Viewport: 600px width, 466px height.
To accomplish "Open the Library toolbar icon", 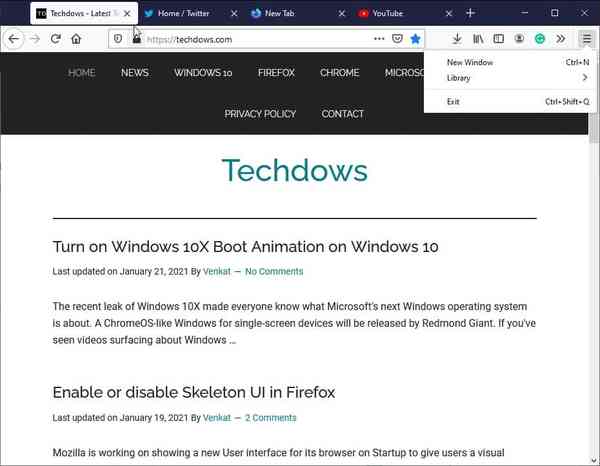I will (x=478, y=39).
